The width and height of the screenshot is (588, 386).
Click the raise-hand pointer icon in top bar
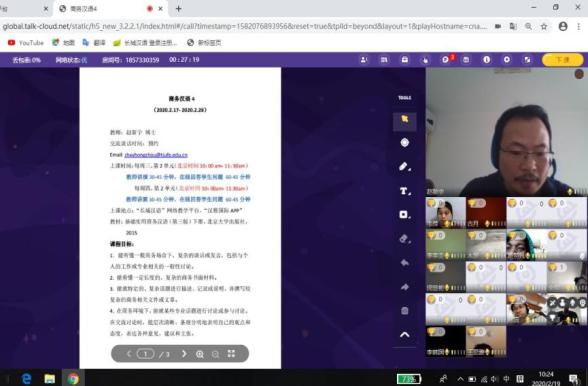(425, 60)
